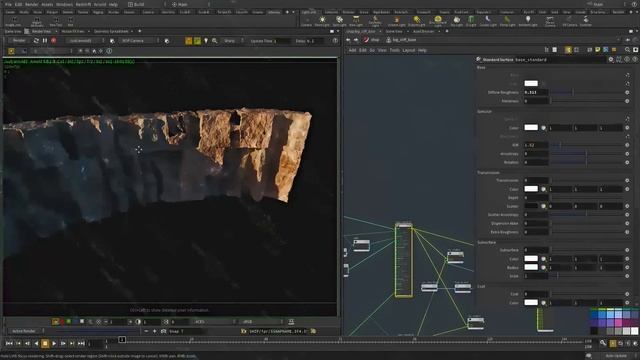Select the Caustic Light shelf tool
640x360 pixels.
tap(488, 21)
